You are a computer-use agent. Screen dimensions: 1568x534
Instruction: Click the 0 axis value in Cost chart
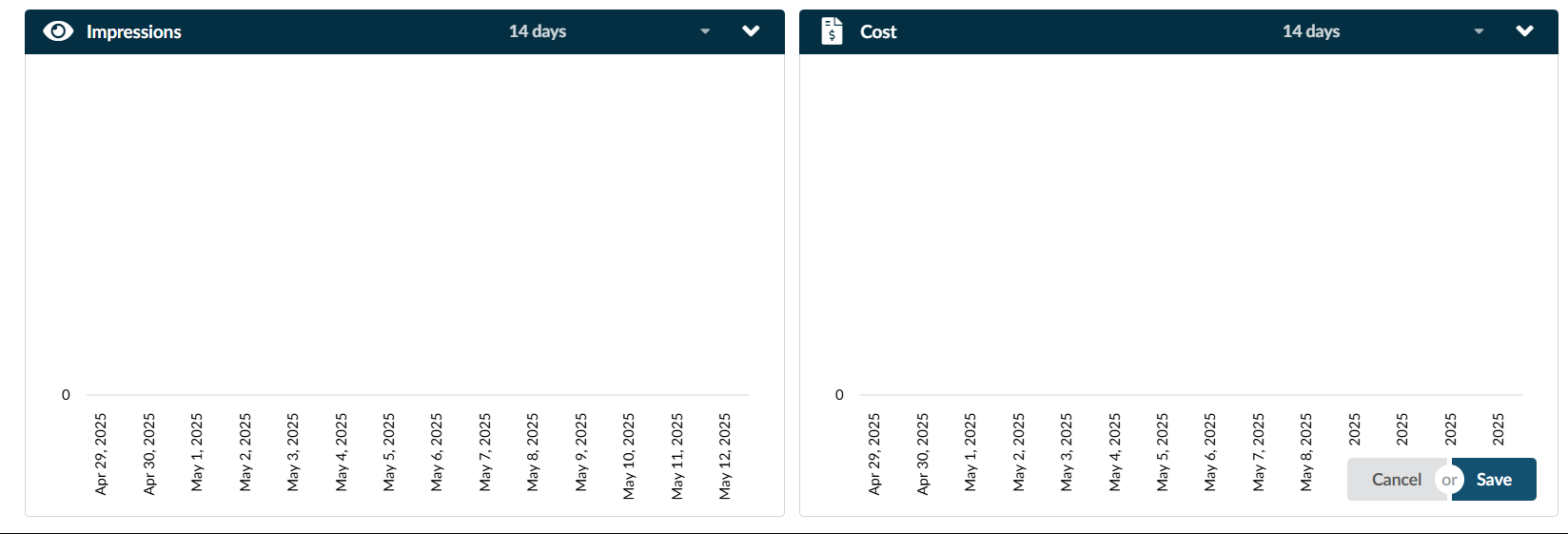tap(839, 394)
